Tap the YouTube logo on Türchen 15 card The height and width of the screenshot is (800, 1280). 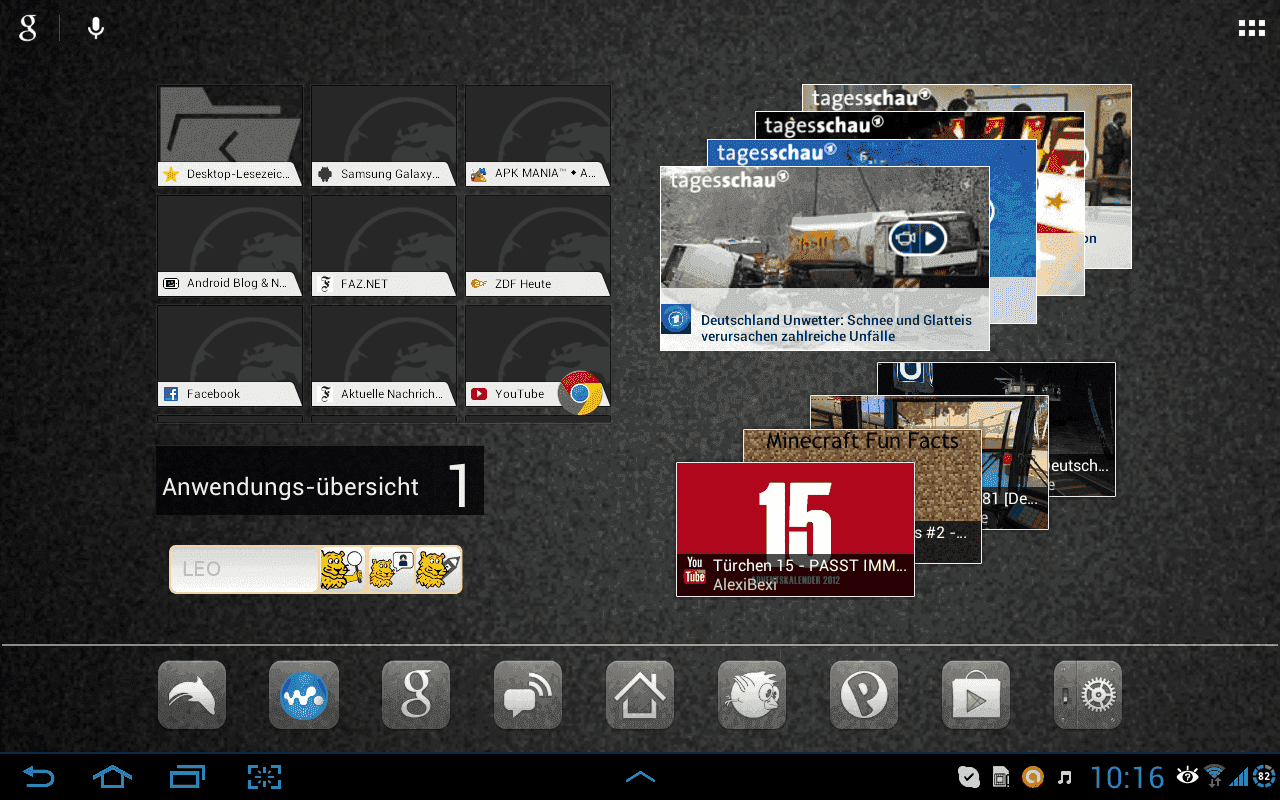(694, 571)
